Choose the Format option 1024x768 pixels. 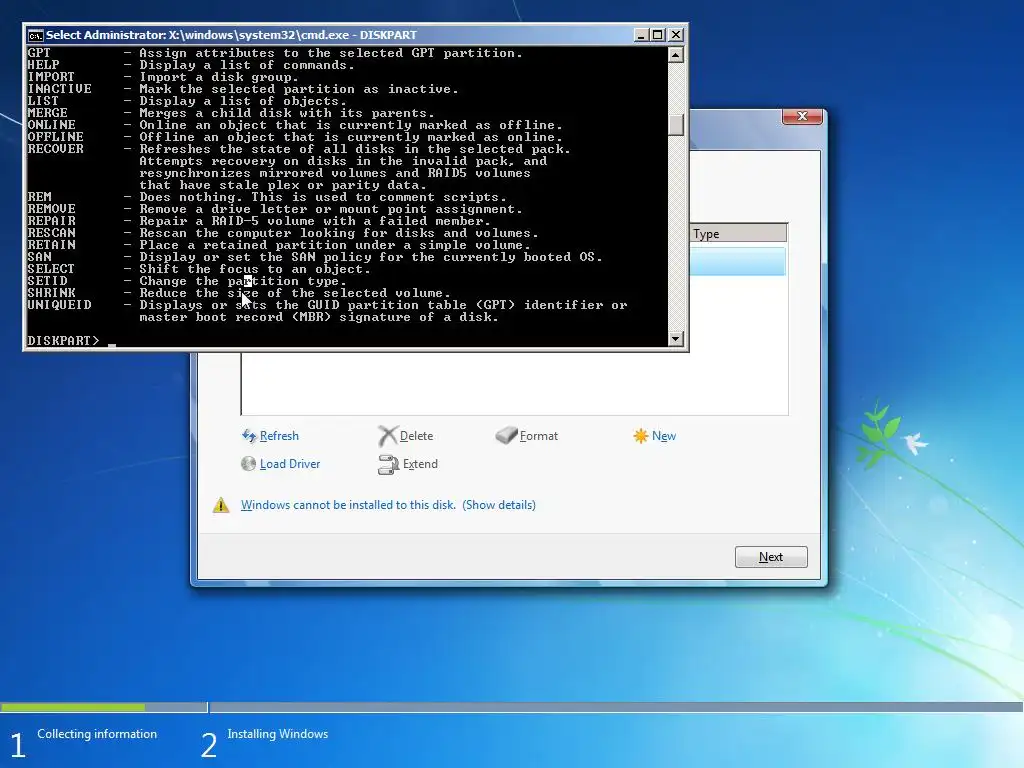(539, 436)
